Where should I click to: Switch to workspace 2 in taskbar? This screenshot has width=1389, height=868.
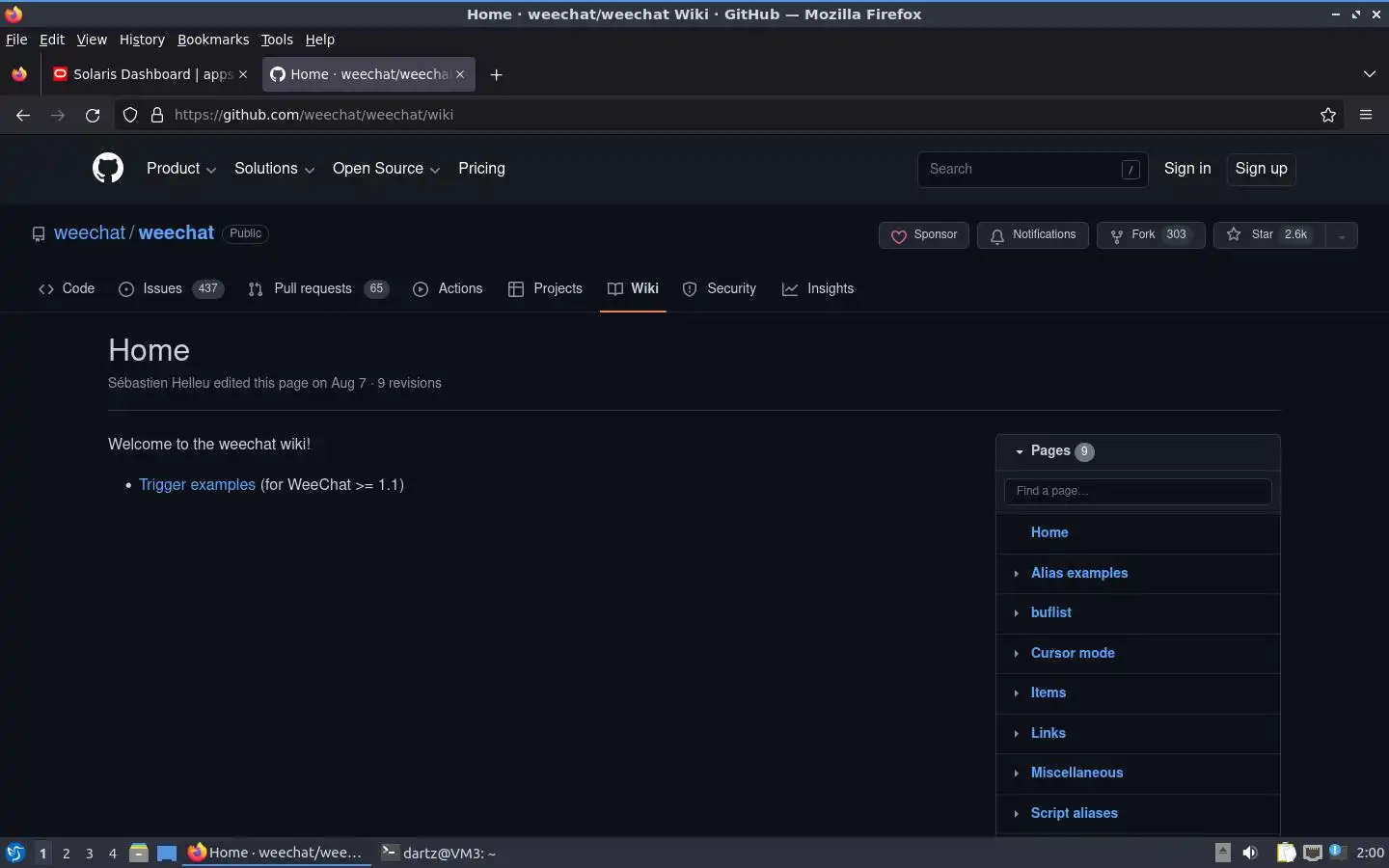coord(66,854)
